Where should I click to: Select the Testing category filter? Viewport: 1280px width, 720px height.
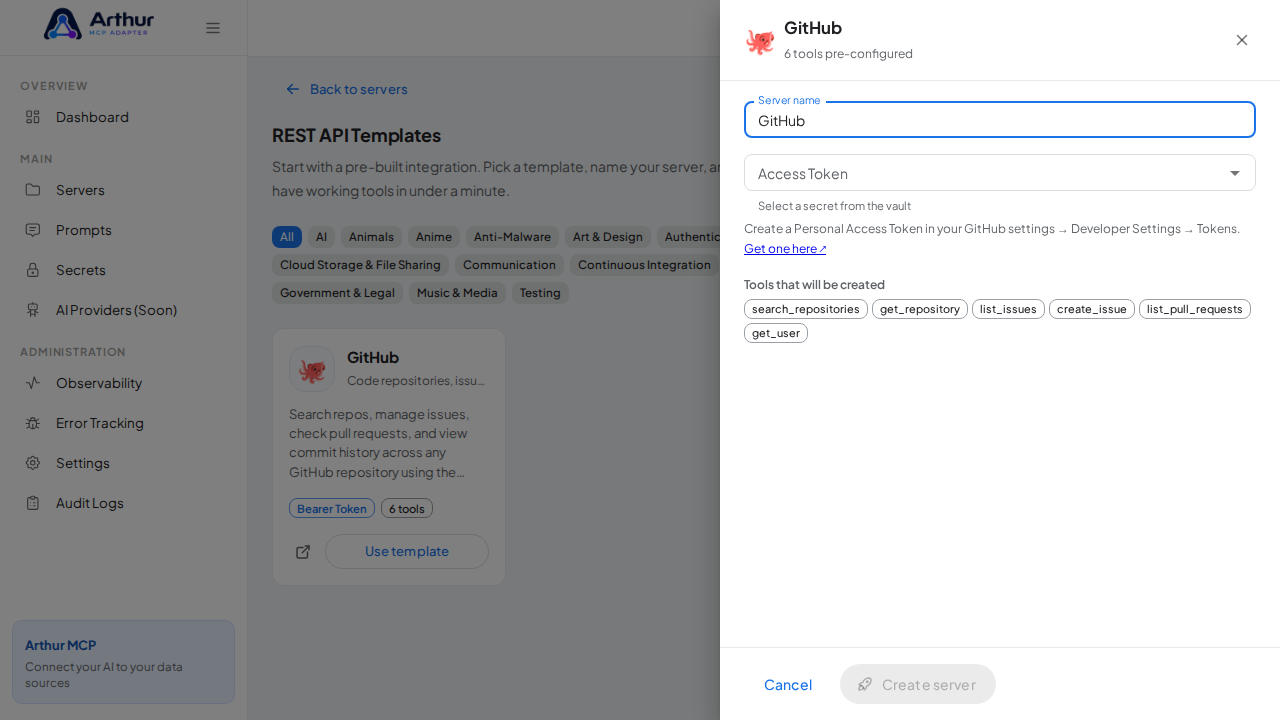pos(540,293)
